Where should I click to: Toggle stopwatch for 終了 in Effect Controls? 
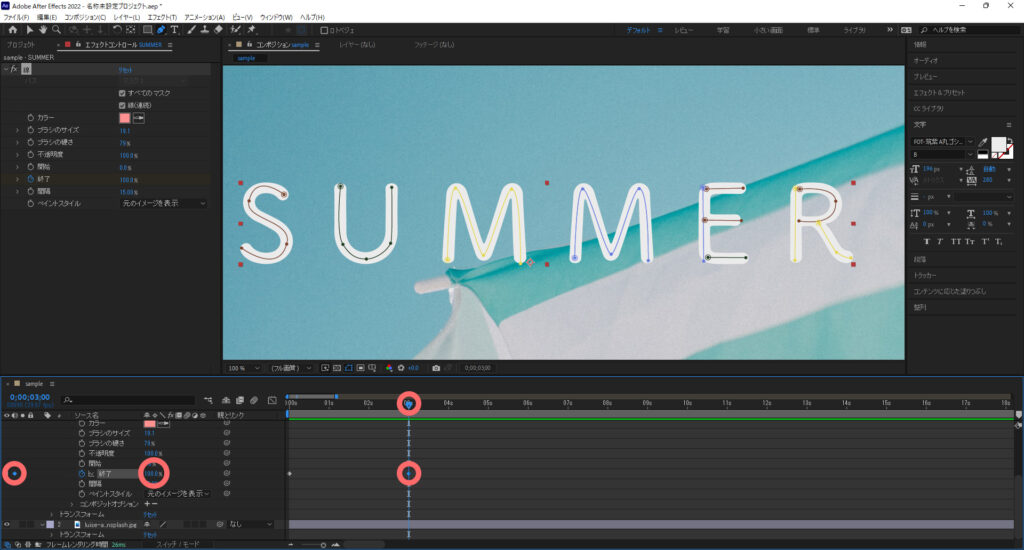[x=29, y=179]
